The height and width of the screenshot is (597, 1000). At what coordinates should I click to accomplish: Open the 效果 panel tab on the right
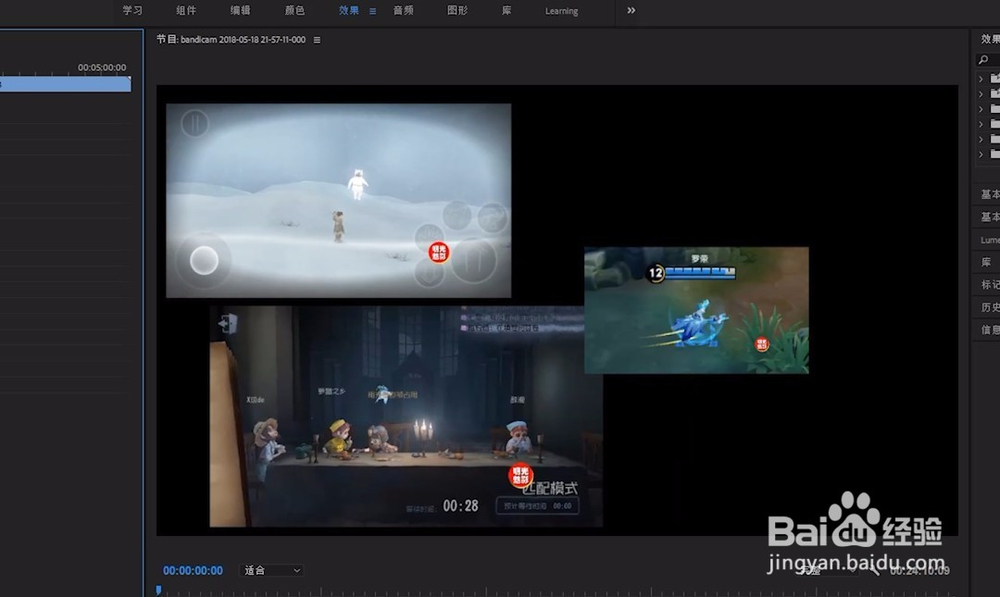pyautogui.click(x=990, y=39)
